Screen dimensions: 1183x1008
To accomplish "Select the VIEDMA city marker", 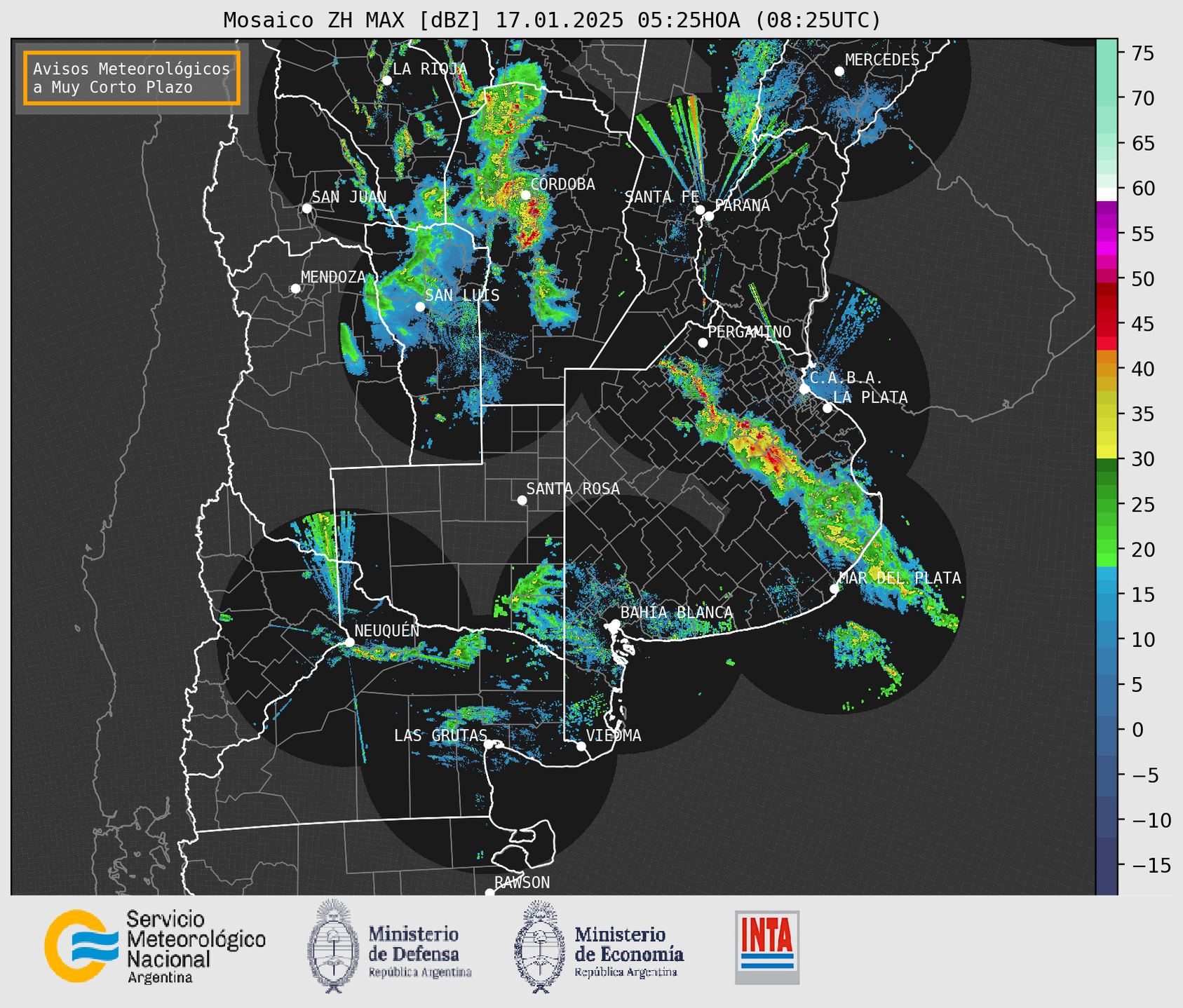I will pos(581,746).
